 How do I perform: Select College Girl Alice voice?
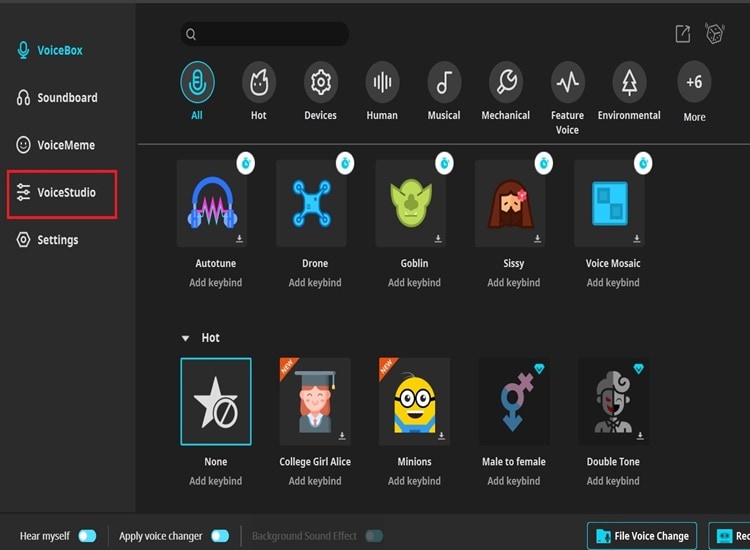pyautogui.click(x=315, y=401)
